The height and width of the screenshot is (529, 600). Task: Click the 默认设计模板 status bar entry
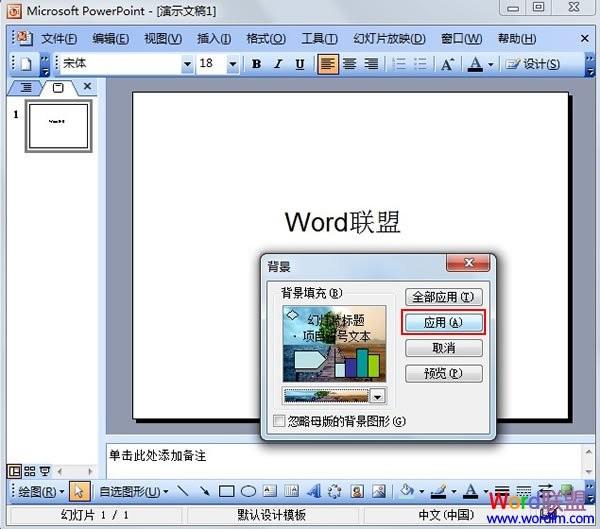coord(271,515)
